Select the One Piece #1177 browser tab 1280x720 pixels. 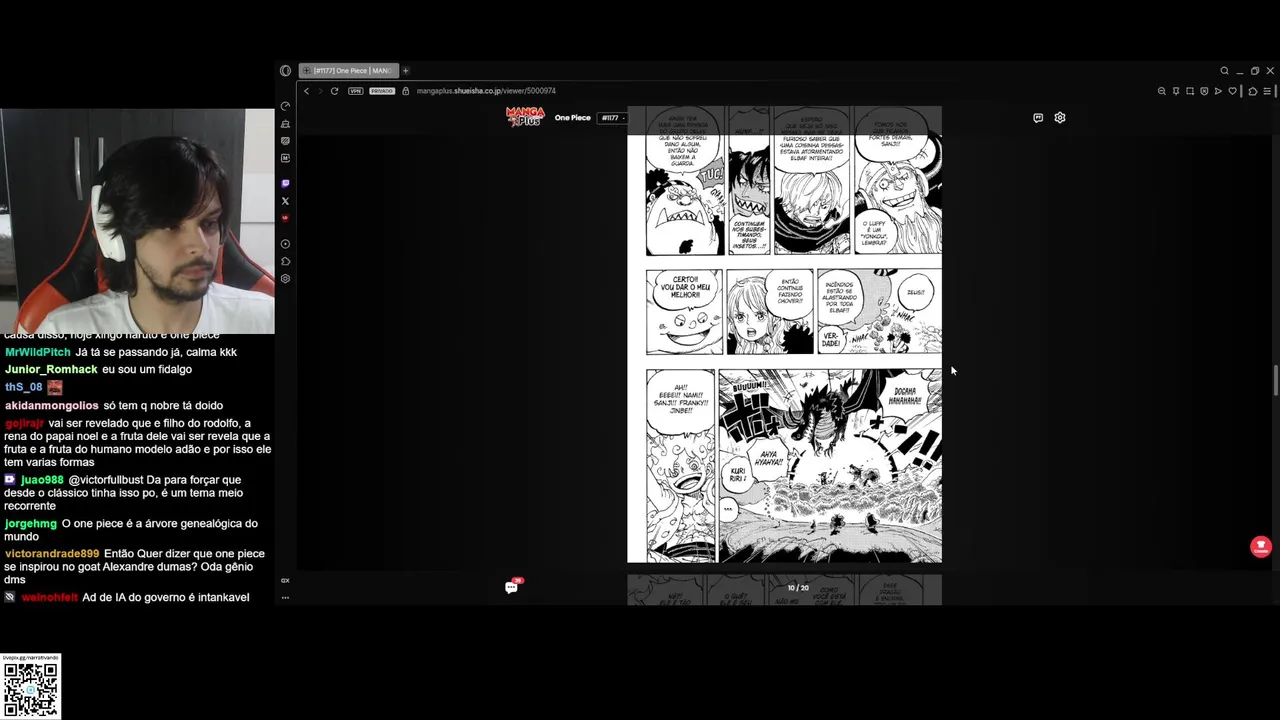(348, 71)
